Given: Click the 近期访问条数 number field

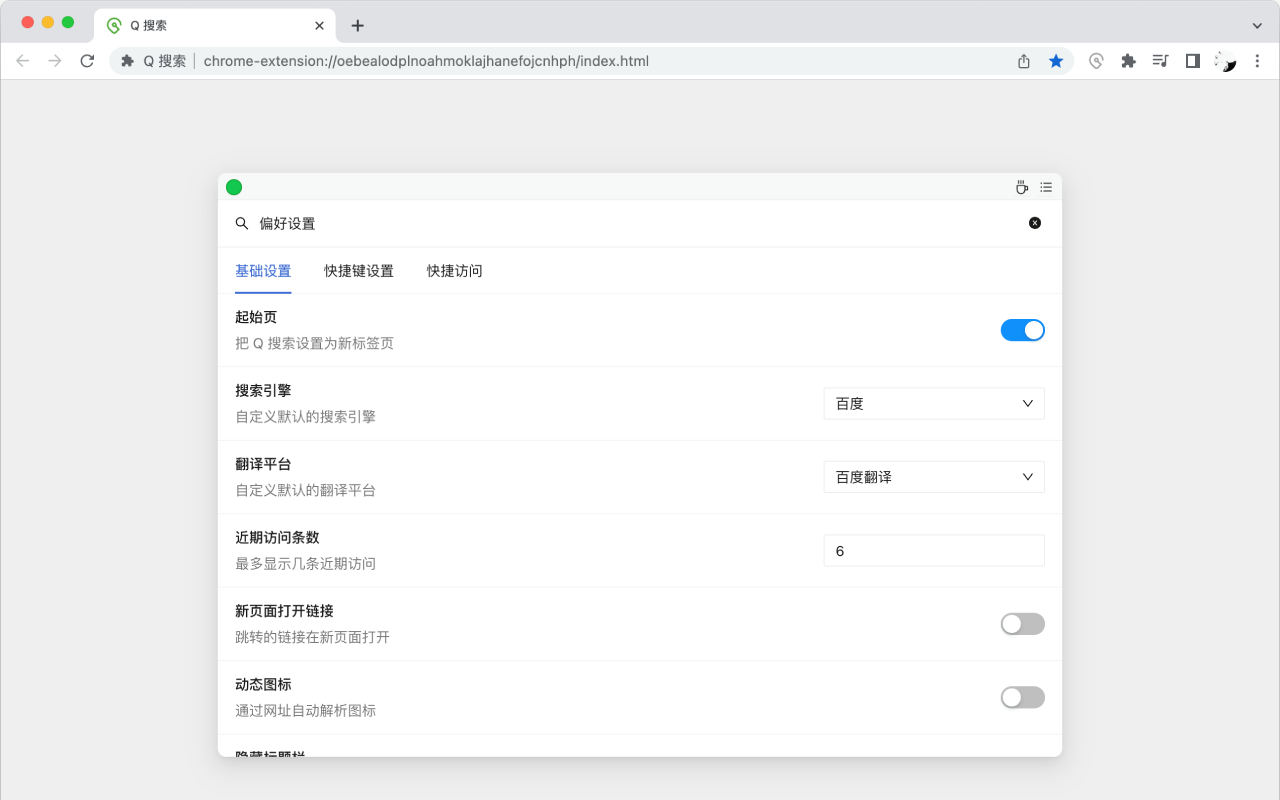Looking at the screenshot, I should point(934,551).
